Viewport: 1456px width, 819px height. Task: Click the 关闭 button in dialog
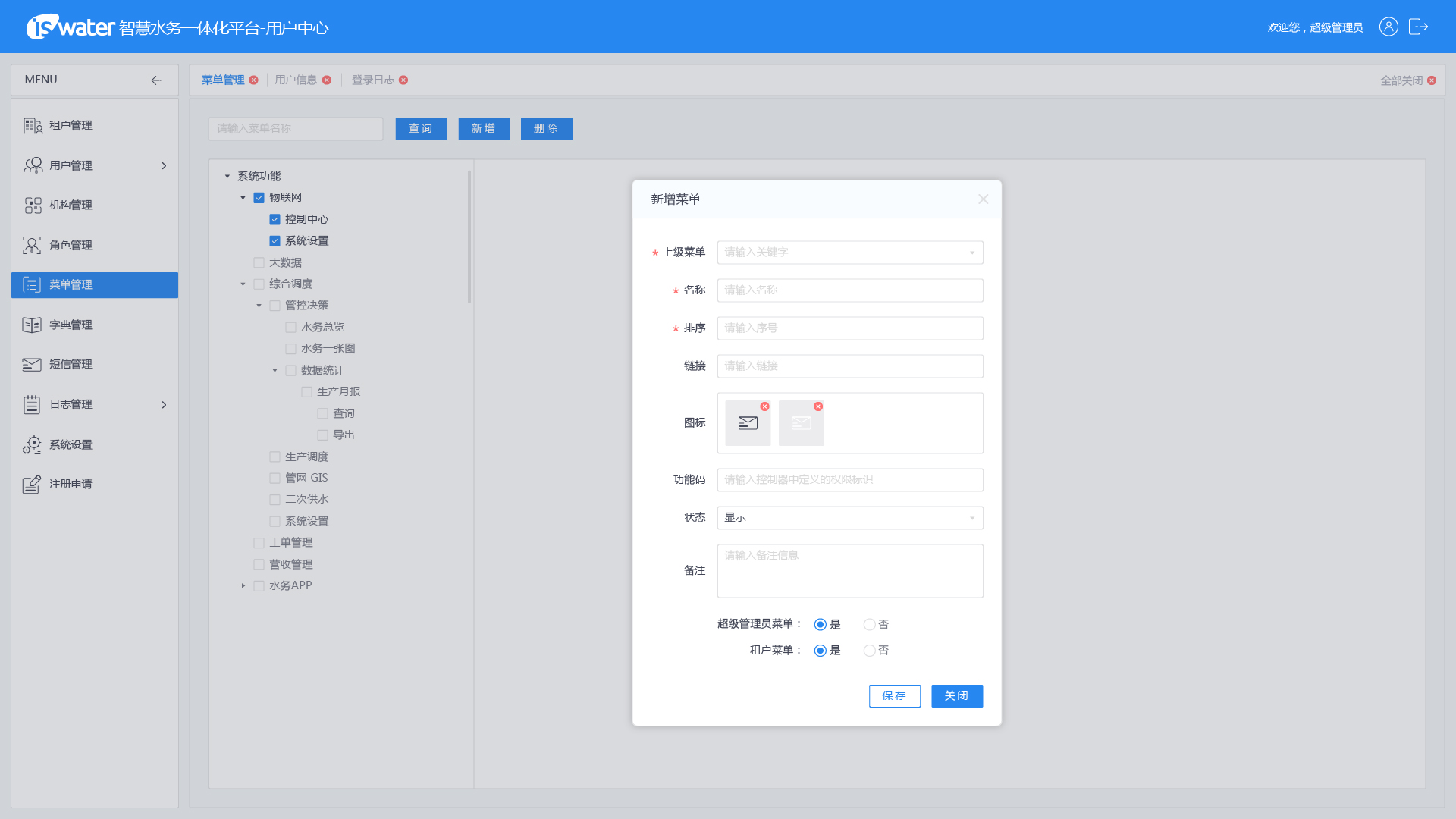click(957, 696)
